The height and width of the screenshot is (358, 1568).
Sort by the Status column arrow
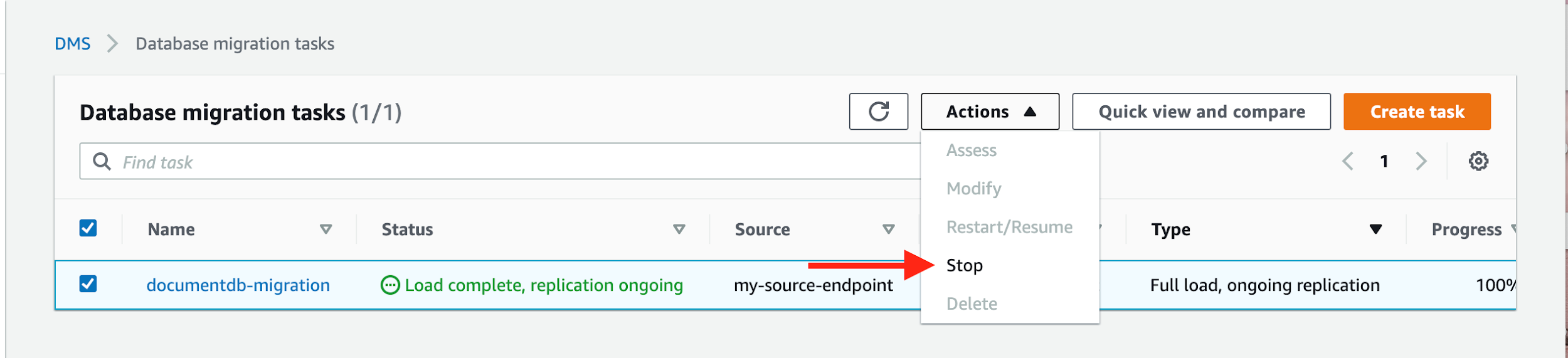[679, 229]
